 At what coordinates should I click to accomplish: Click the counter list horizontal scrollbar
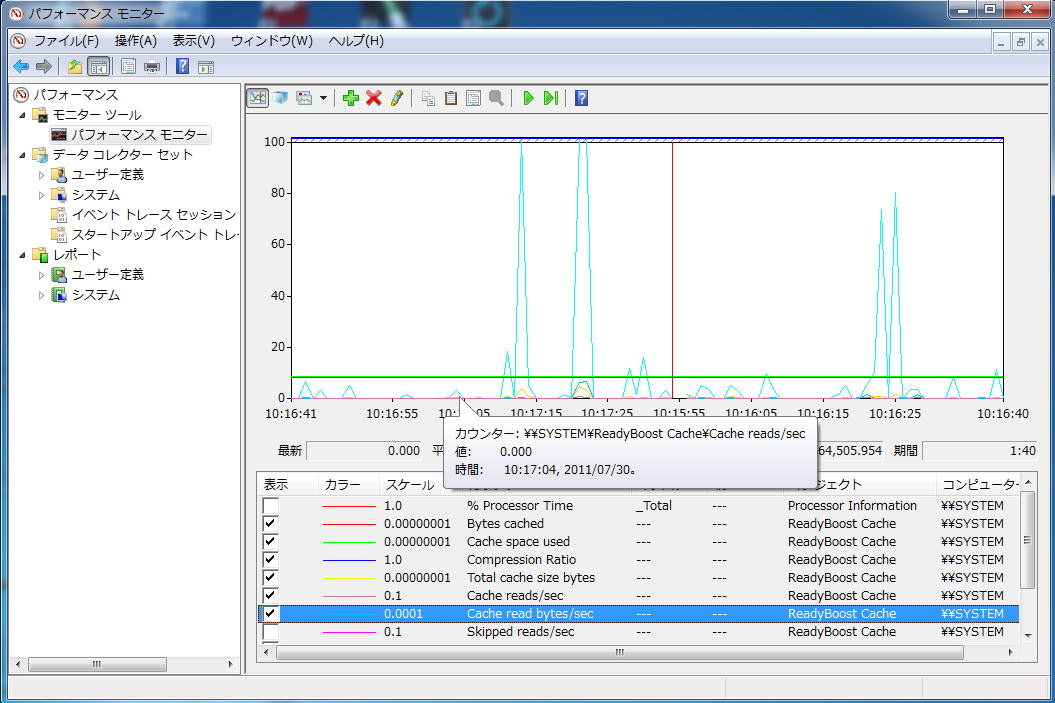(619, 653)
